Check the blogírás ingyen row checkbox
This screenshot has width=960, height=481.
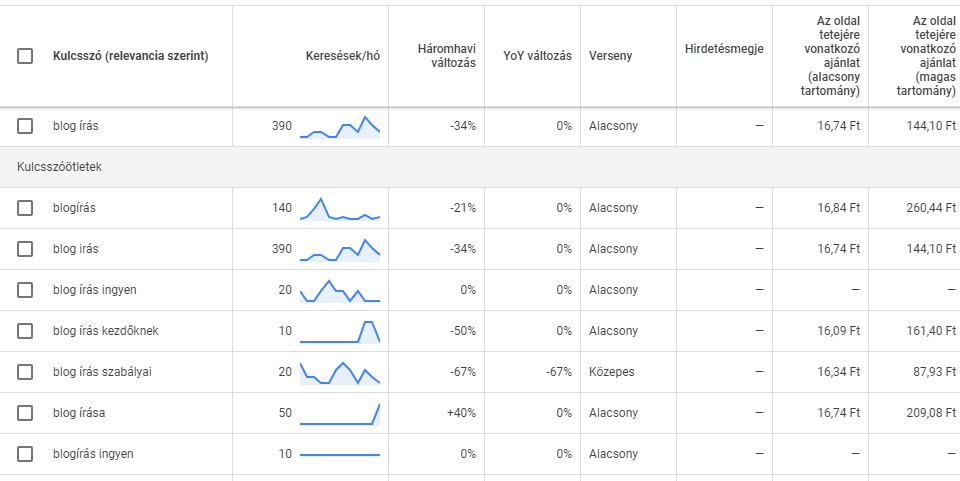[25, 454]
